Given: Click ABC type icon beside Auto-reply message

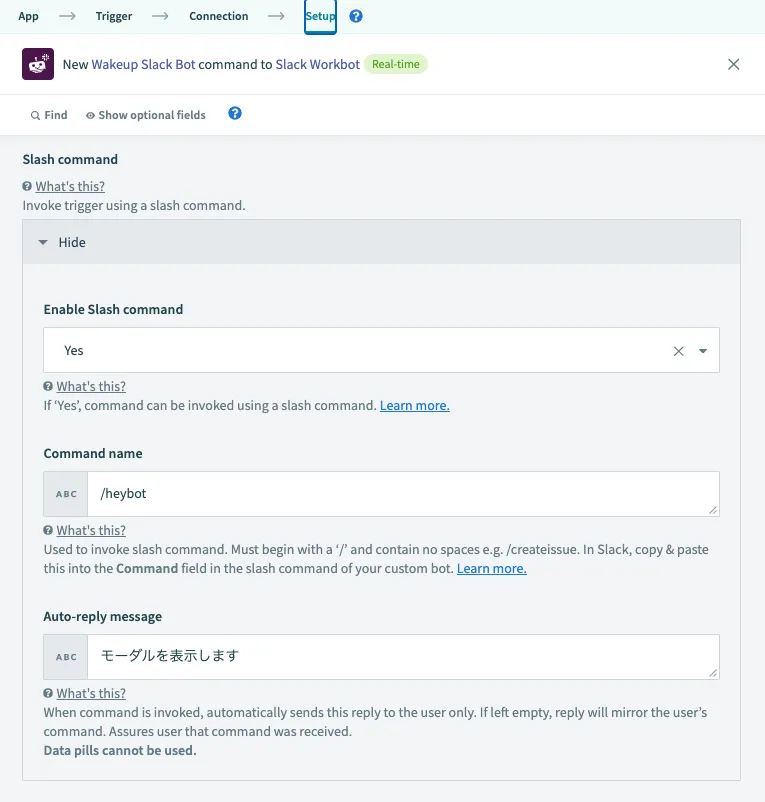Looking at the screenshot, I should click(66, 657).
